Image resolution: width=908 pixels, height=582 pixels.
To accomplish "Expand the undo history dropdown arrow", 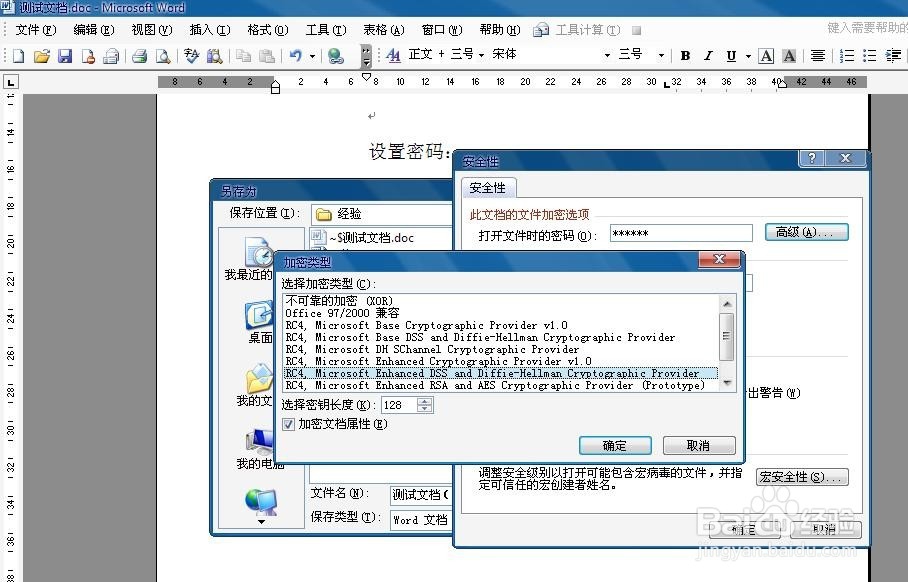I will 313,56.
